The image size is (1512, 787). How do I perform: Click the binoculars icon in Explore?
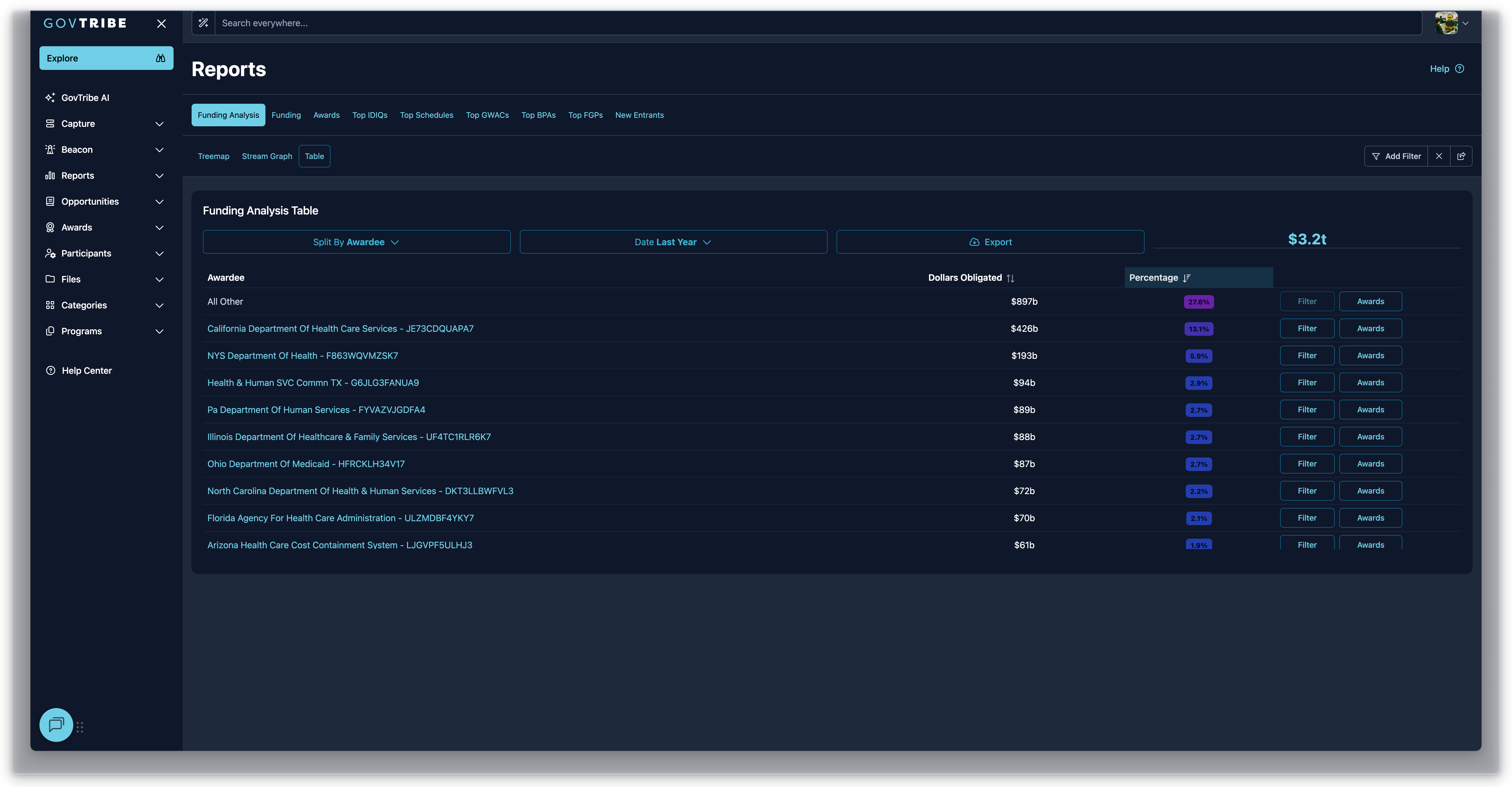[160, 58]
